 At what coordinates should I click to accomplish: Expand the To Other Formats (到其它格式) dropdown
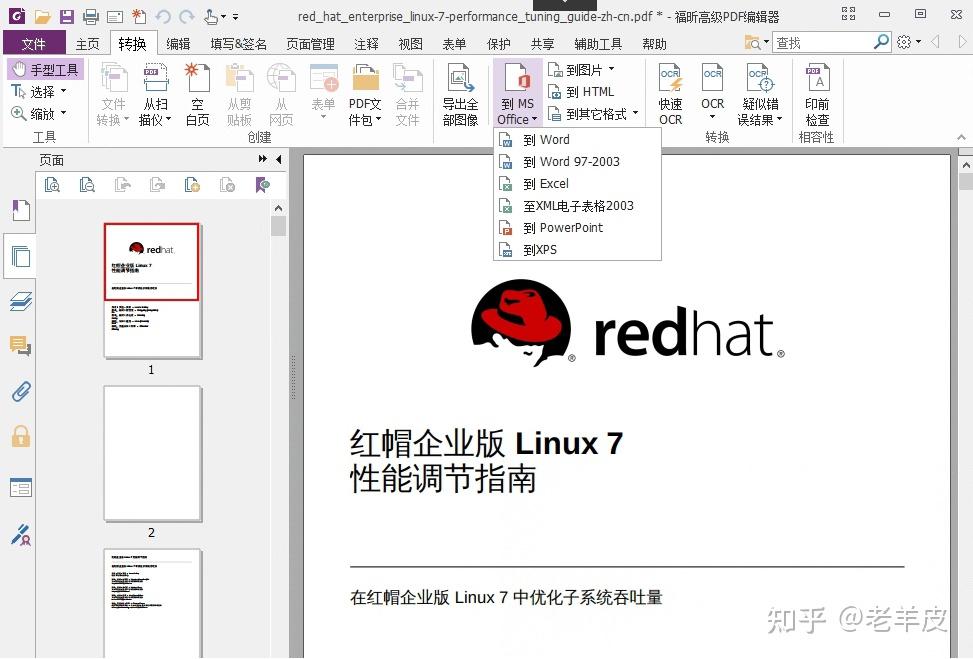pyautogui.click(x=635, y=114)
